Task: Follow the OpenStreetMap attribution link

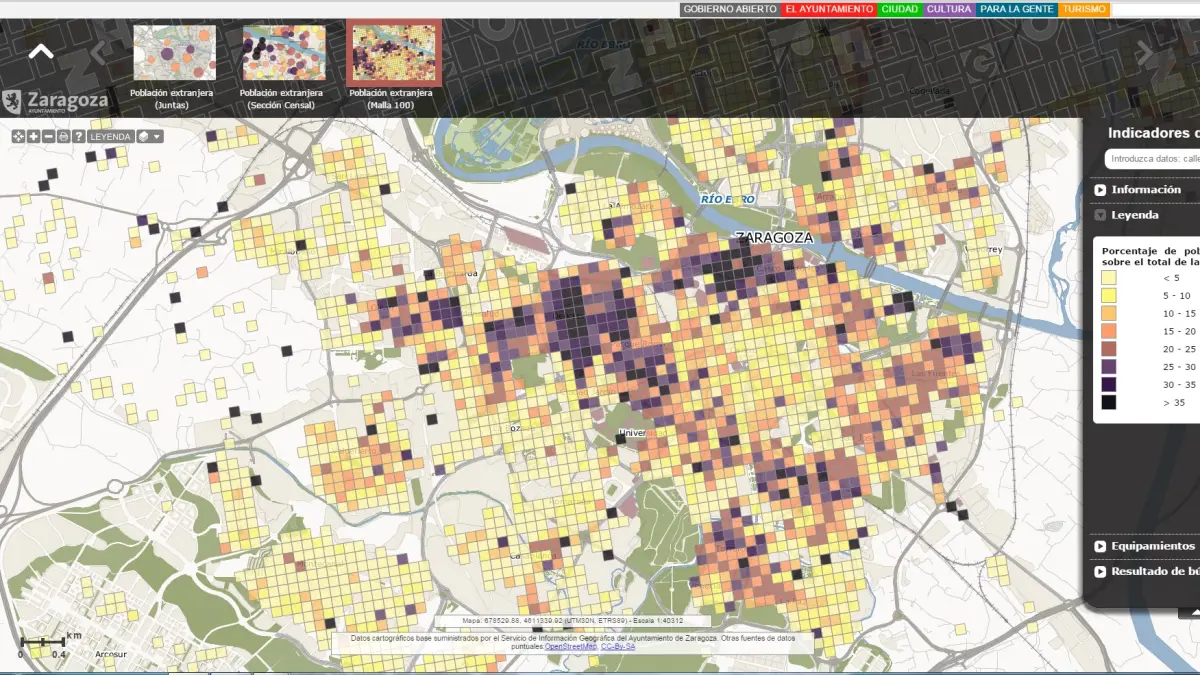Action: click(x=571, y=647)
